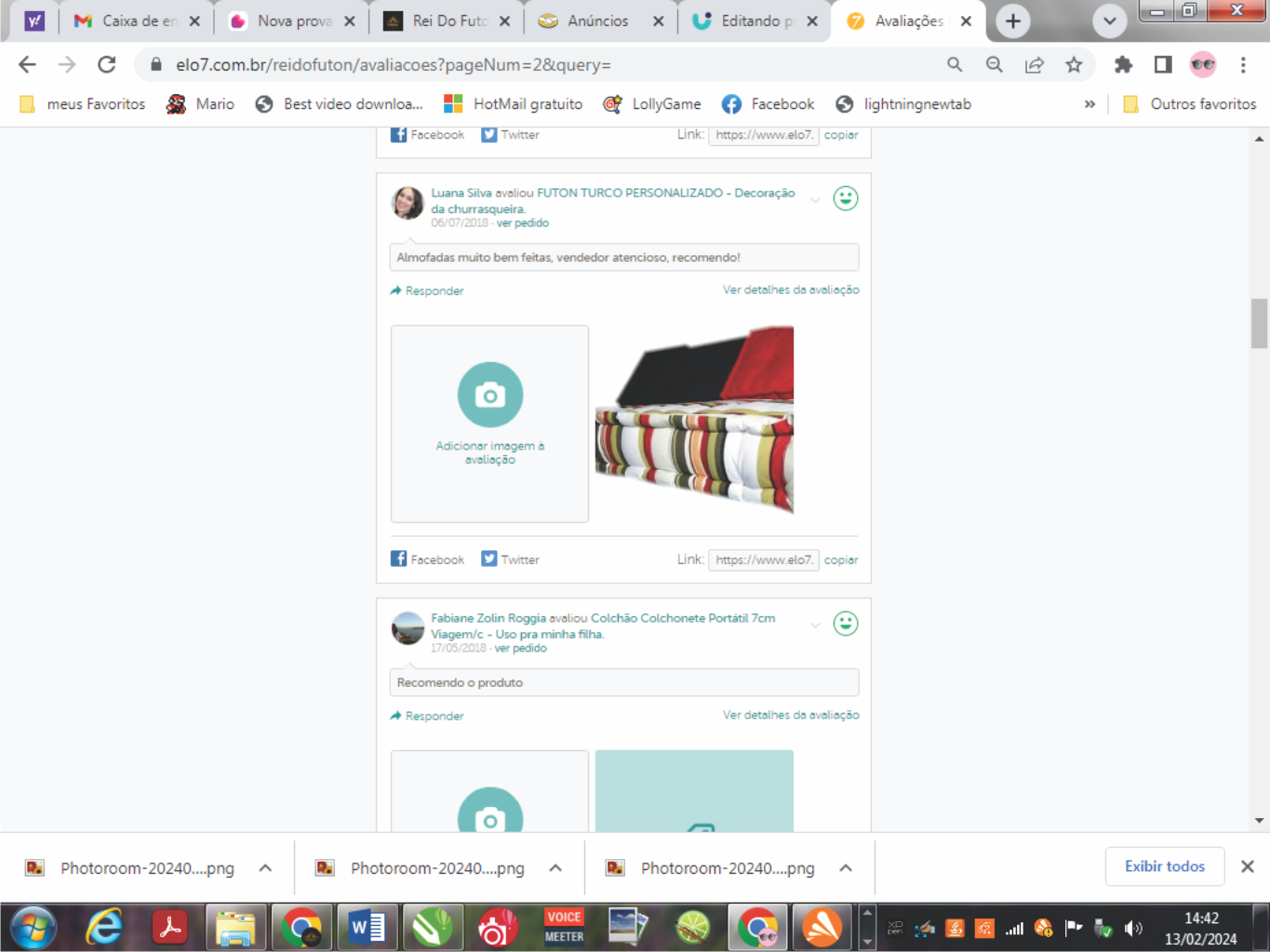Open the Extensions puzzle icon
The width and height of the screenshot is (1270, 952).
pos(1123,64)
